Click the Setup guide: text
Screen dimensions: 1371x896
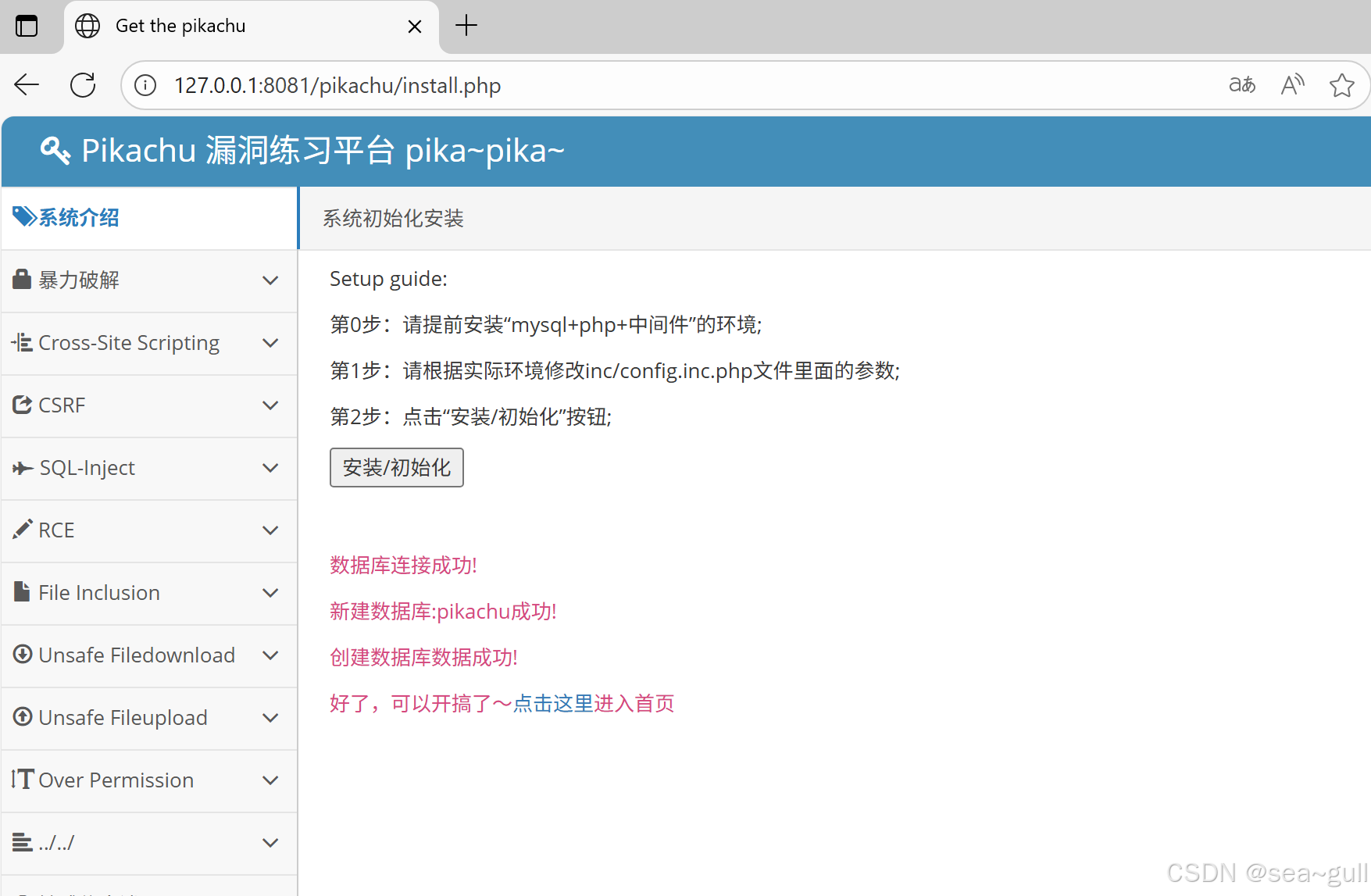coord(388,279)
